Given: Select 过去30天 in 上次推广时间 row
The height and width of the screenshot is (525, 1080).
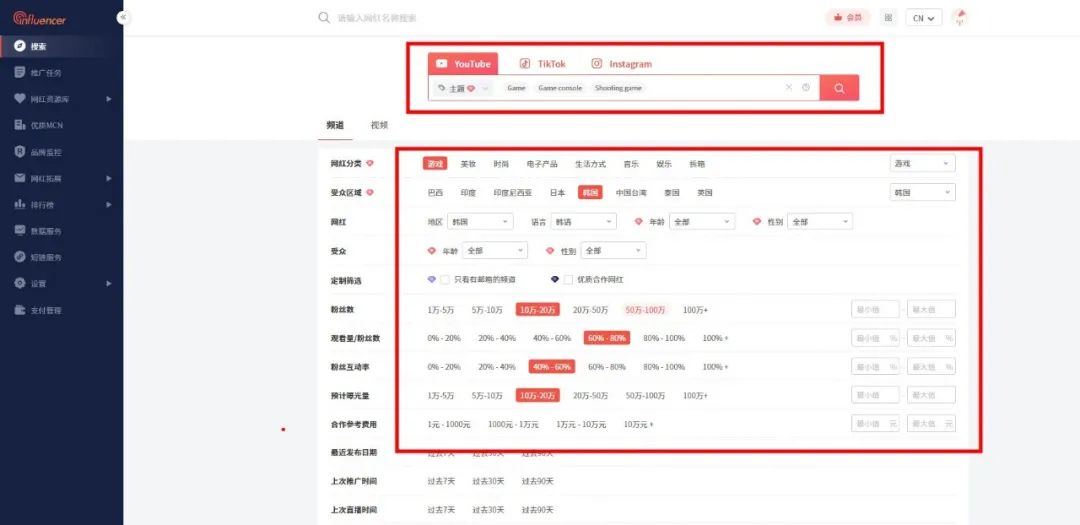Looking at the screenshot, I should (488, 481).
